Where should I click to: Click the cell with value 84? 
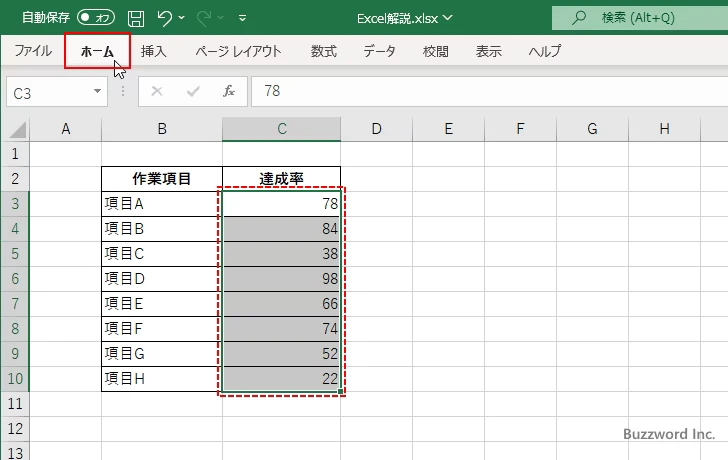click(281, 229)
